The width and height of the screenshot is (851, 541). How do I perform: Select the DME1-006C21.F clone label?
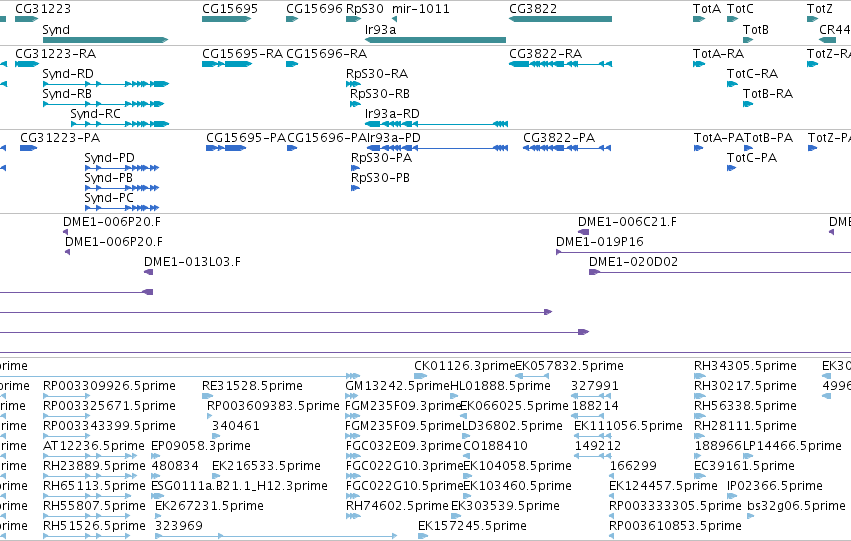pyautogui.click(x=627, y=222)
